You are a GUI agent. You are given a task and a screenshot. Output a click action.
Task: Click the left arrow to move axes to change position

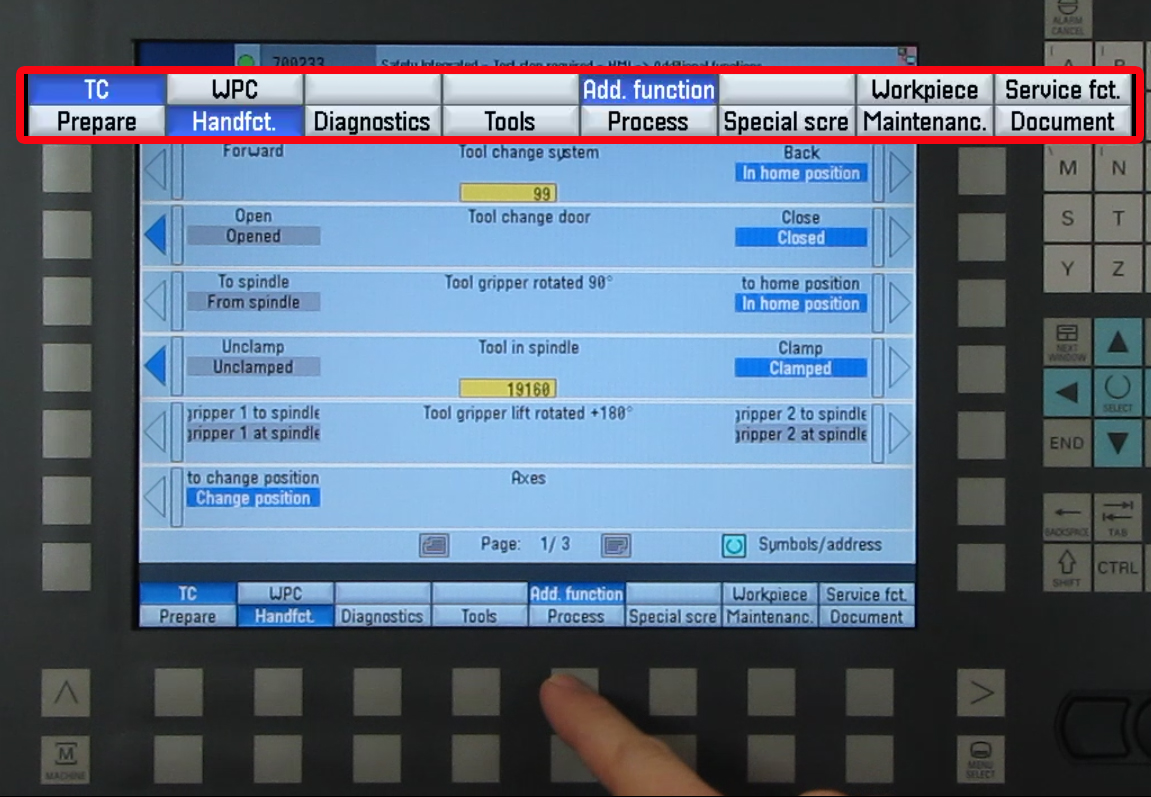(x=155, y=497)
